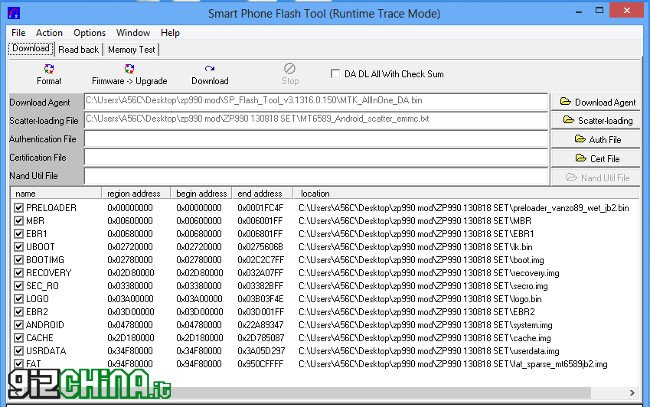Viewport: 650px width, 407px height.
Task: Uncheck the EBR1 partition
Action: pyautogui.click(x=19, y=234)
